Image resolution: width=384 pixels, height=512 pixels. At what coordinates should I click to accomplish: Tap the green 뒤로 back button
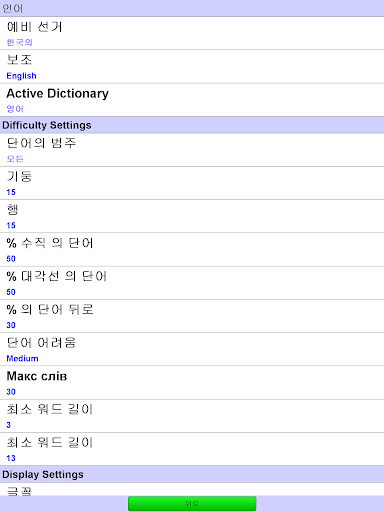point(192,503)
